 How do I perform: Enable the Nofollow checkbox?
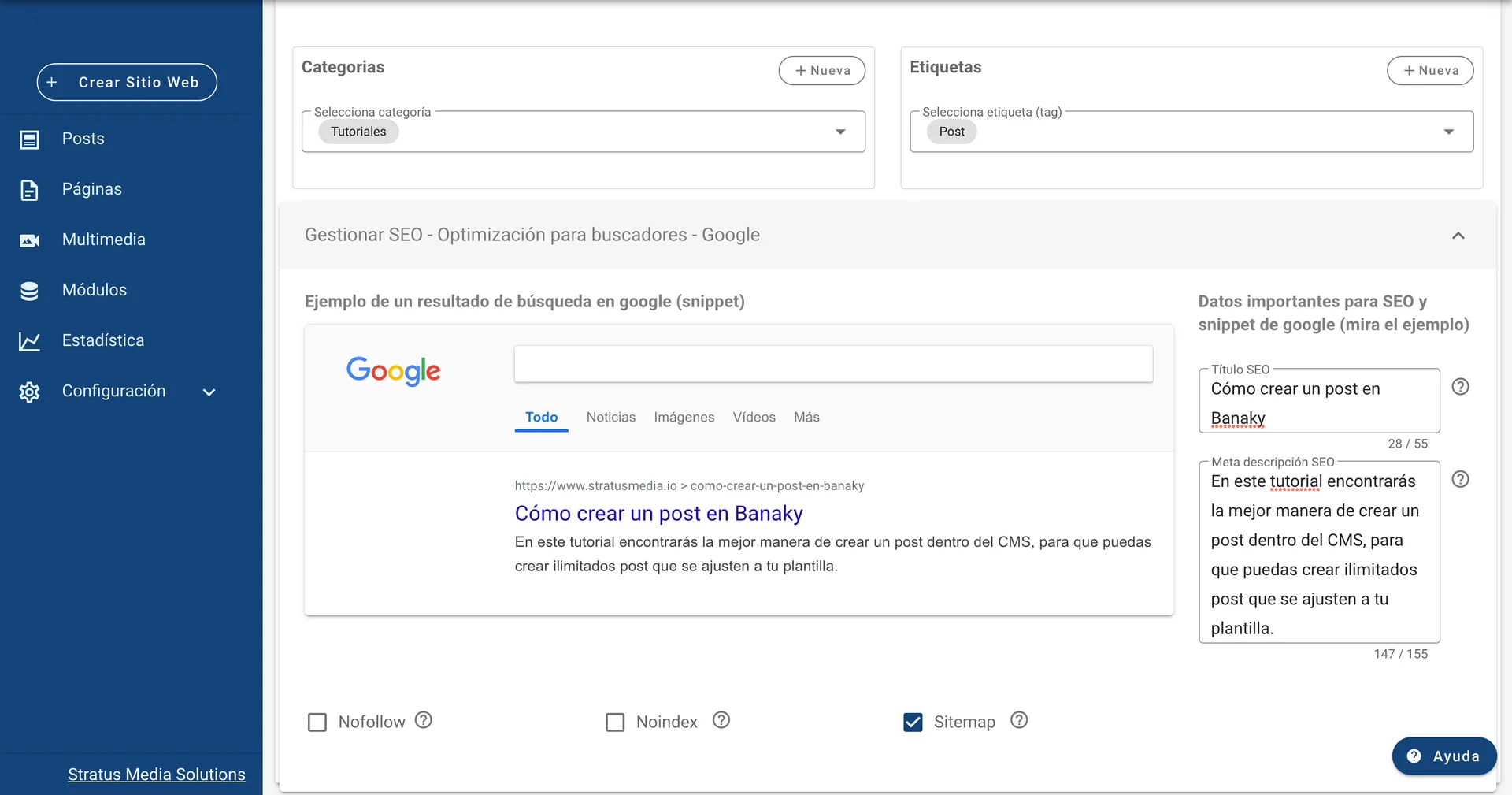[317, 722]
